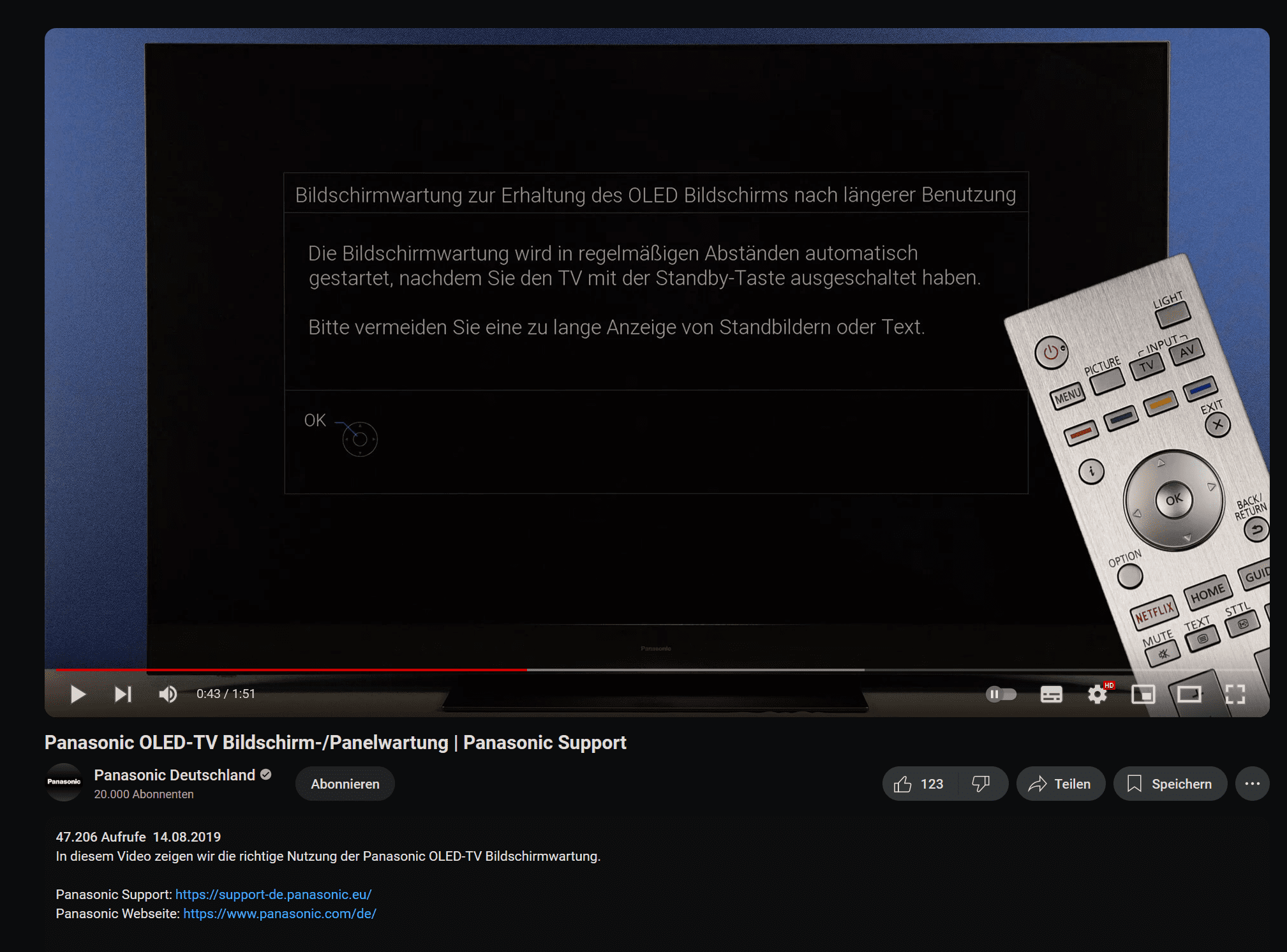Like the video with 123 likes
1287x952 pixels.
919,784
